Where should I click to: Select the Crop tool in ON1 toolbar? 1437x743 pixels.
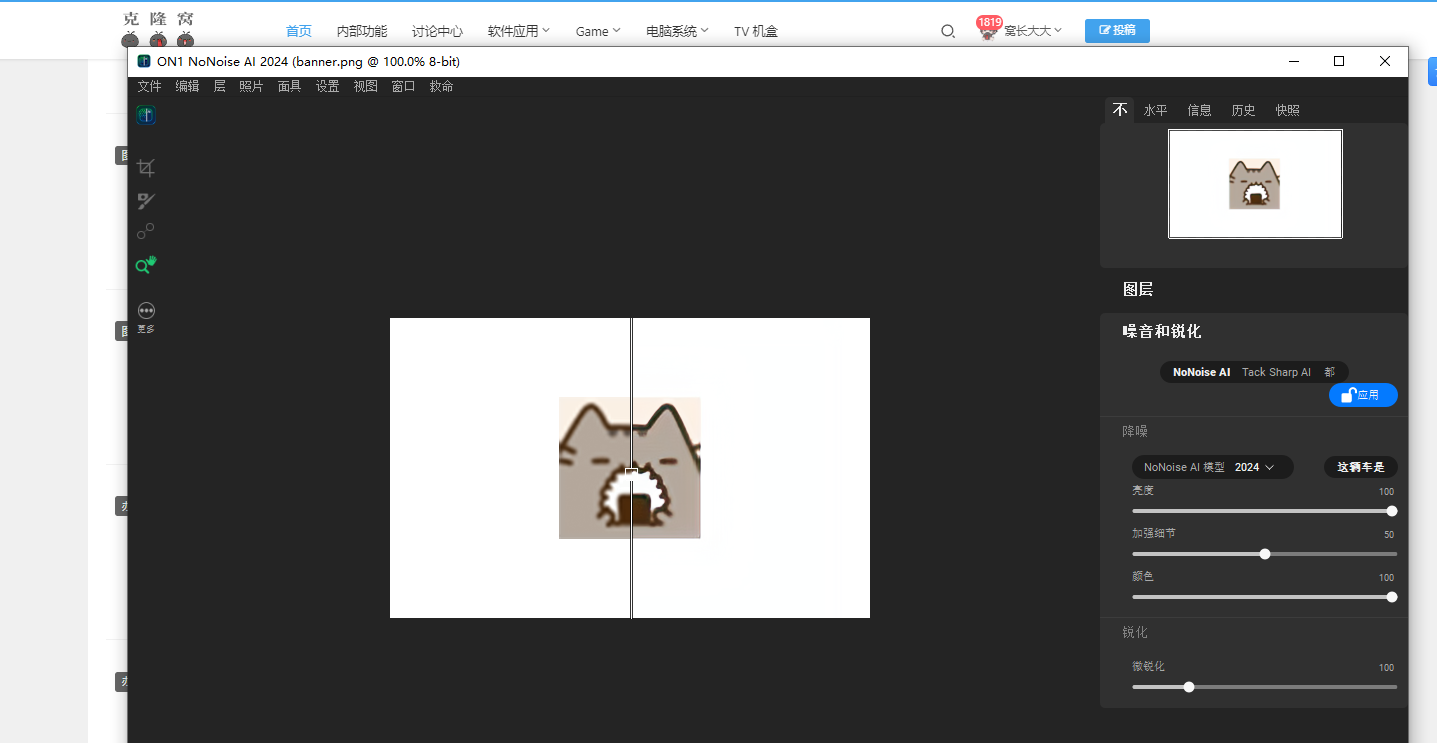click(146, 168)
